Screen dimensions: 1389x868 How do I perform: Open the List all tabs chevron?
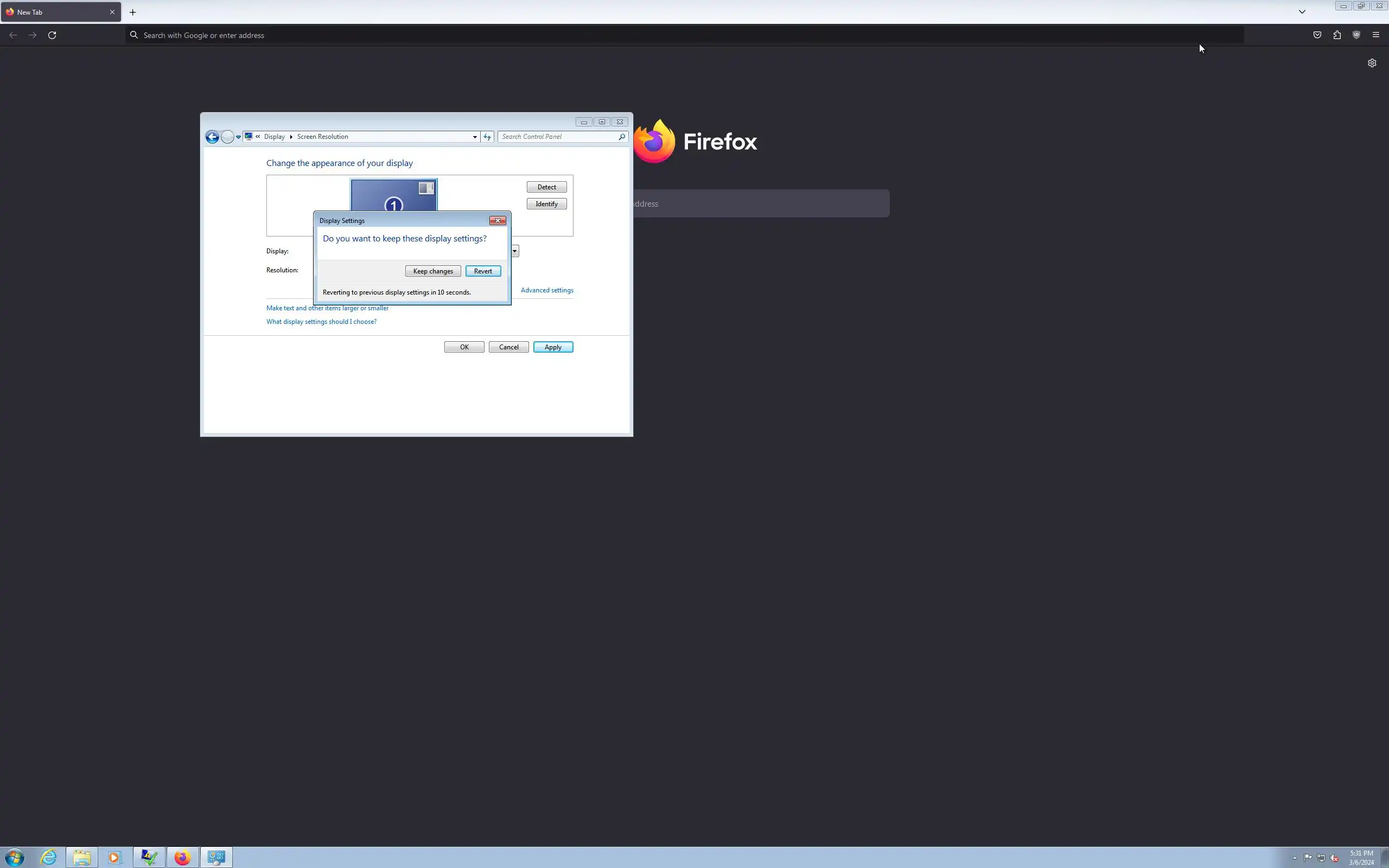click(1302, 11)
